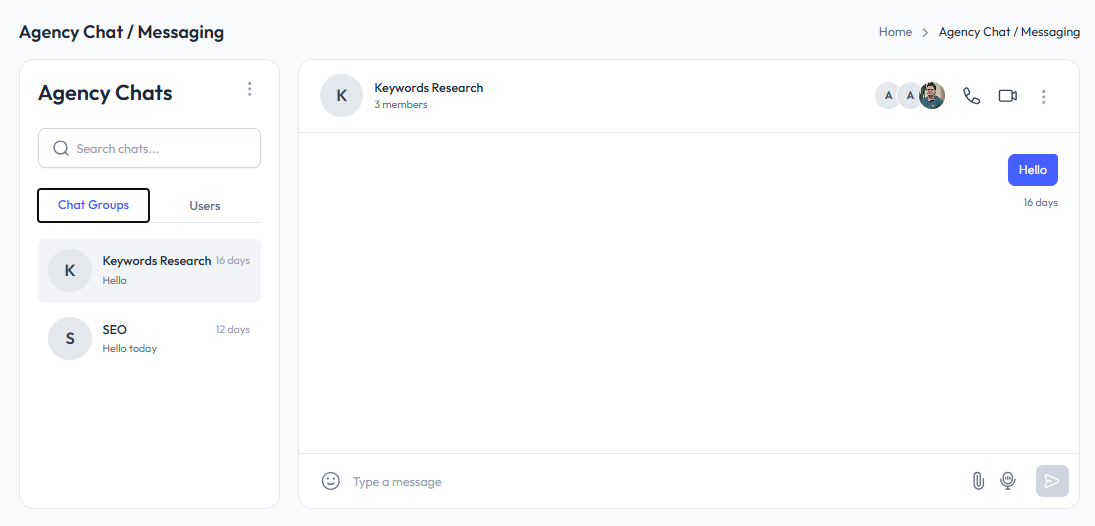Expand the conversation header three-dot menu

1043,97
